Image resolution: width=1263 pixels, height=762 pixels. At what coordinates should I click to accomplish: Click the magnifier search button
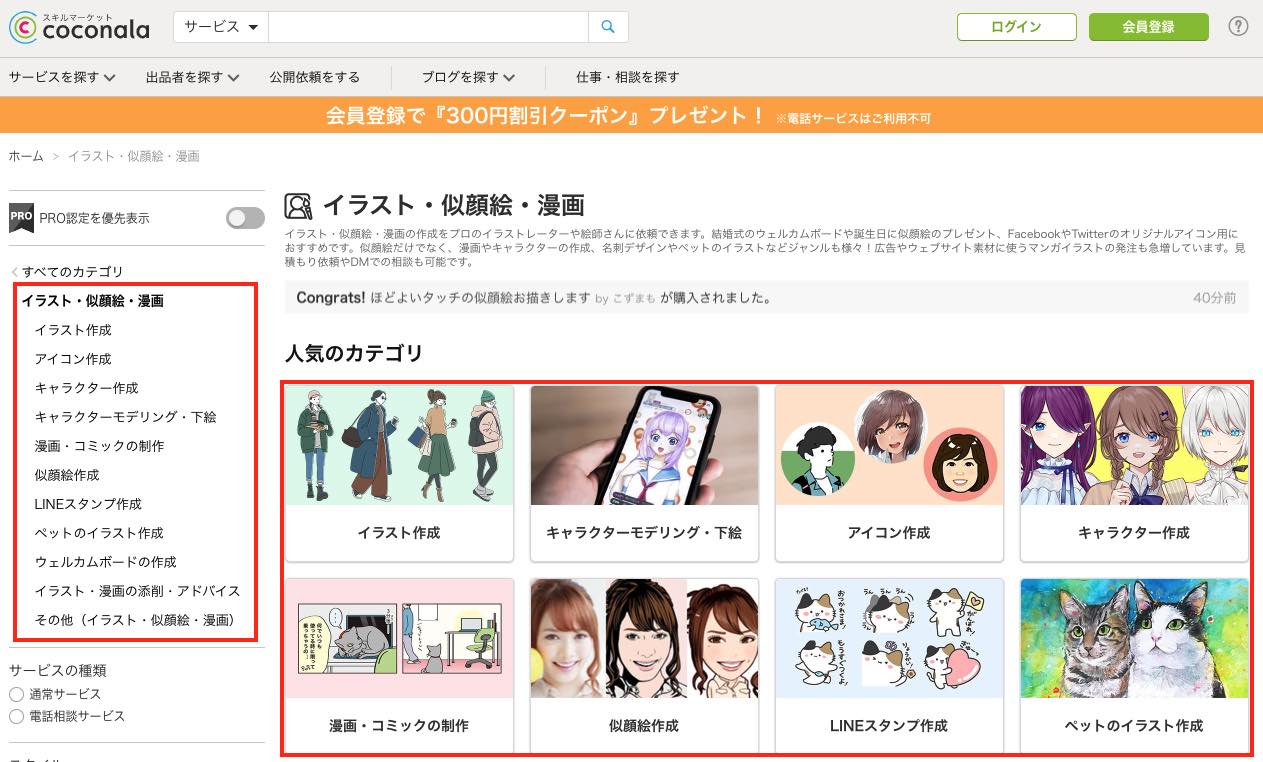click(x=608, y=27)
